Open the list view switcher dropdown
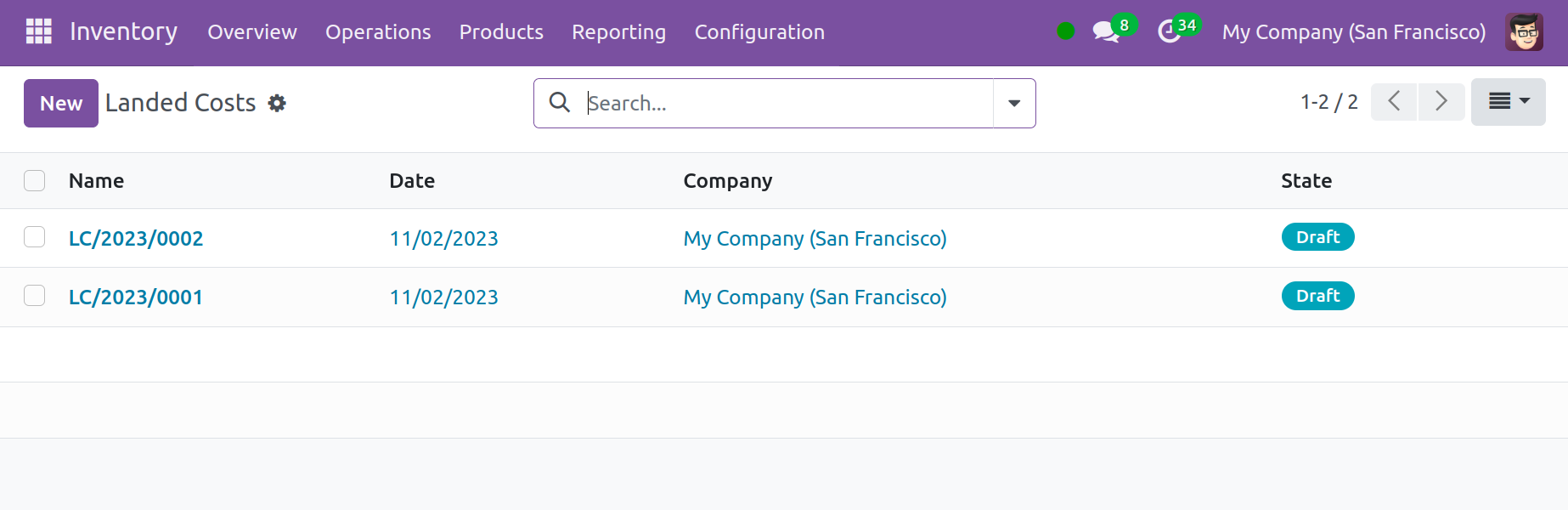This screenshot has height=510, width=1568. pyautogui.click(x=1508, y=102)
